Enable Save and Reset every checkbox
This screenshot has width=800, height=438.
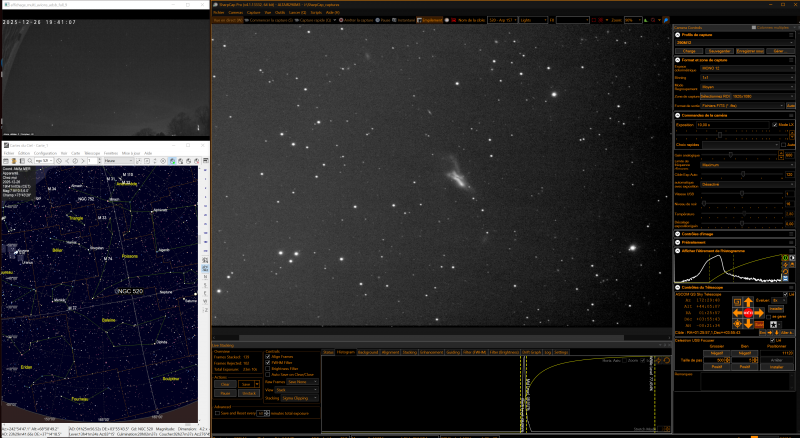[x=217, y=413]
